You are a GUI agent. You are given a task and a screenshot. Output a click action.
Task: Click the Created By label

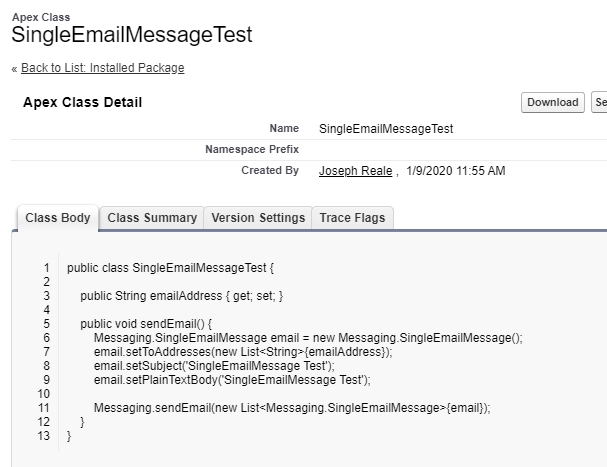270,170
